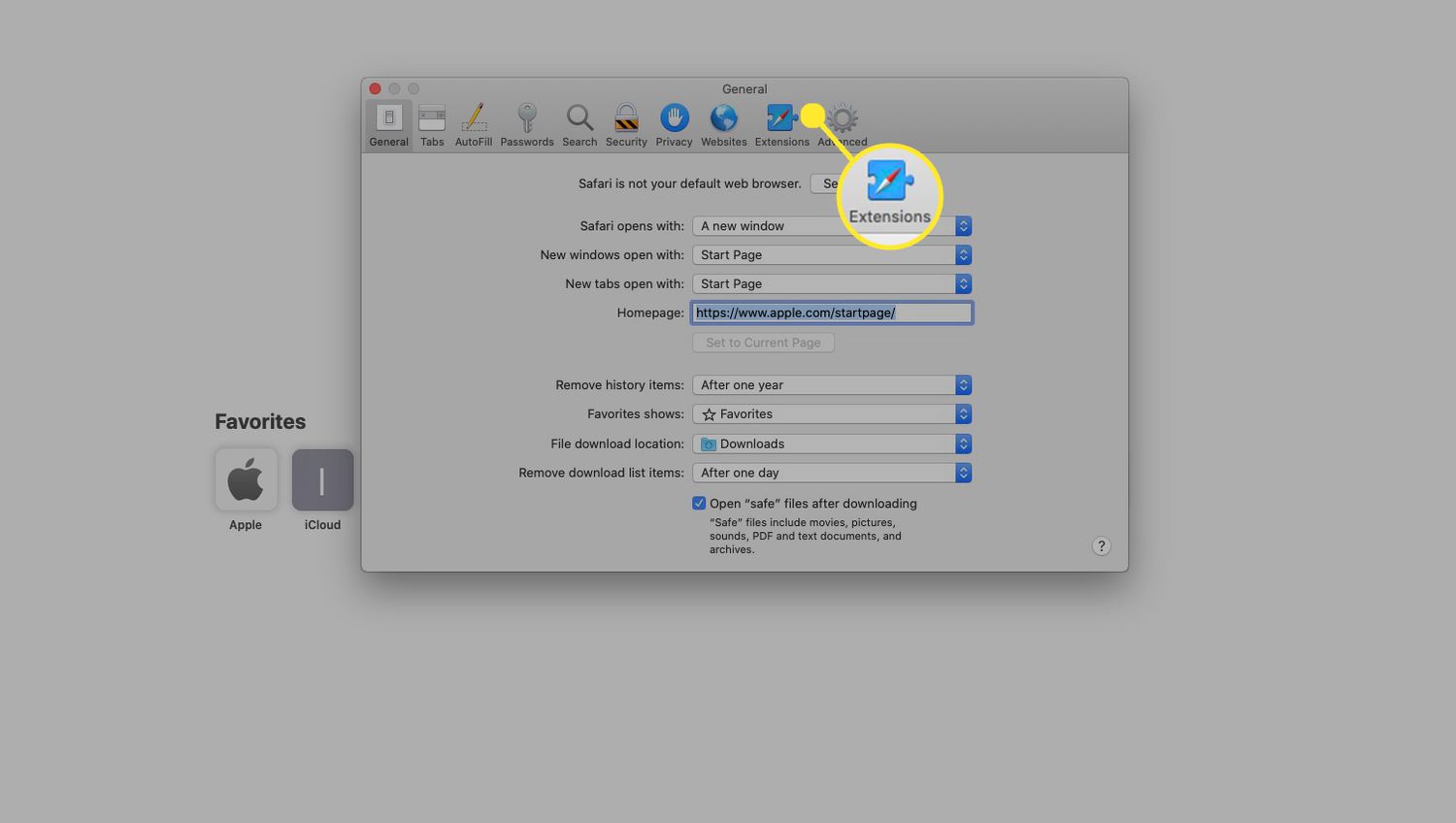
Task: Click the "Remove history items:" label
Action: 619,385
